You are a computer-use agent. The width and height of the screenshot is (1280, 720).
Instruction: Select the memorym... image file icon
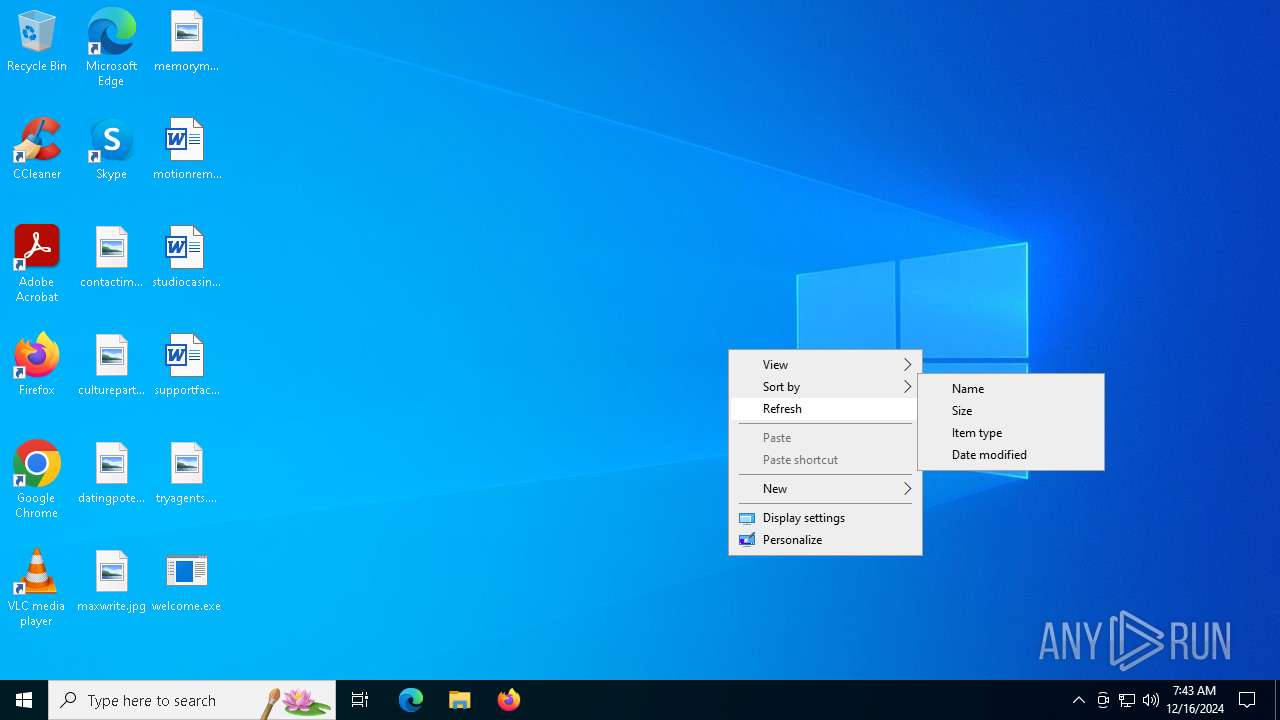[186, 42]
